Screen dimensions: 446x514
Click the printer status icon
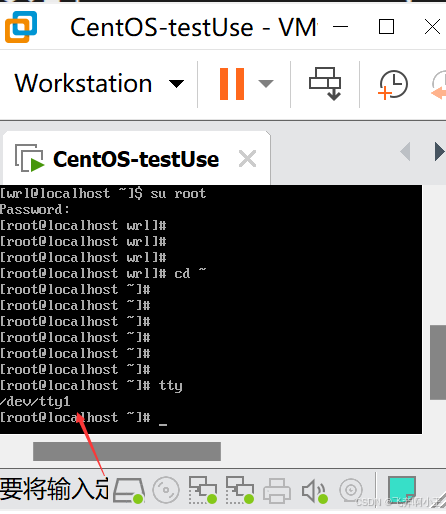coord(277,491)
